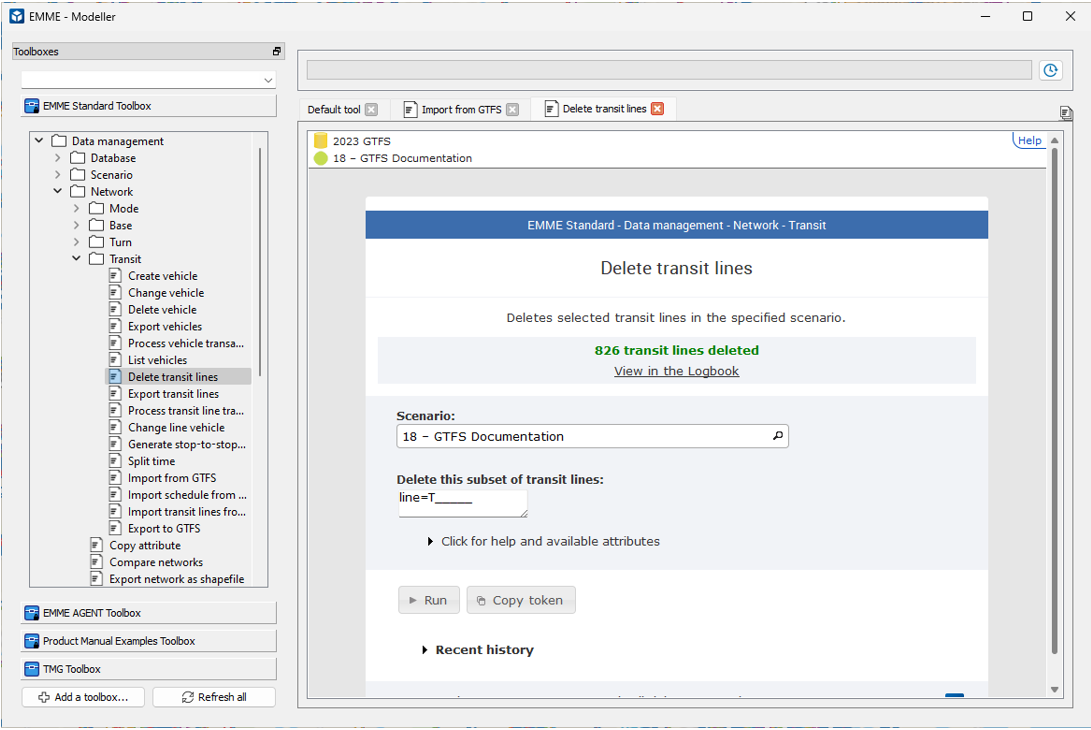Open the Help link
Image resolution: width=1091 pixels, height=730 pixels.
point(1029,141)
